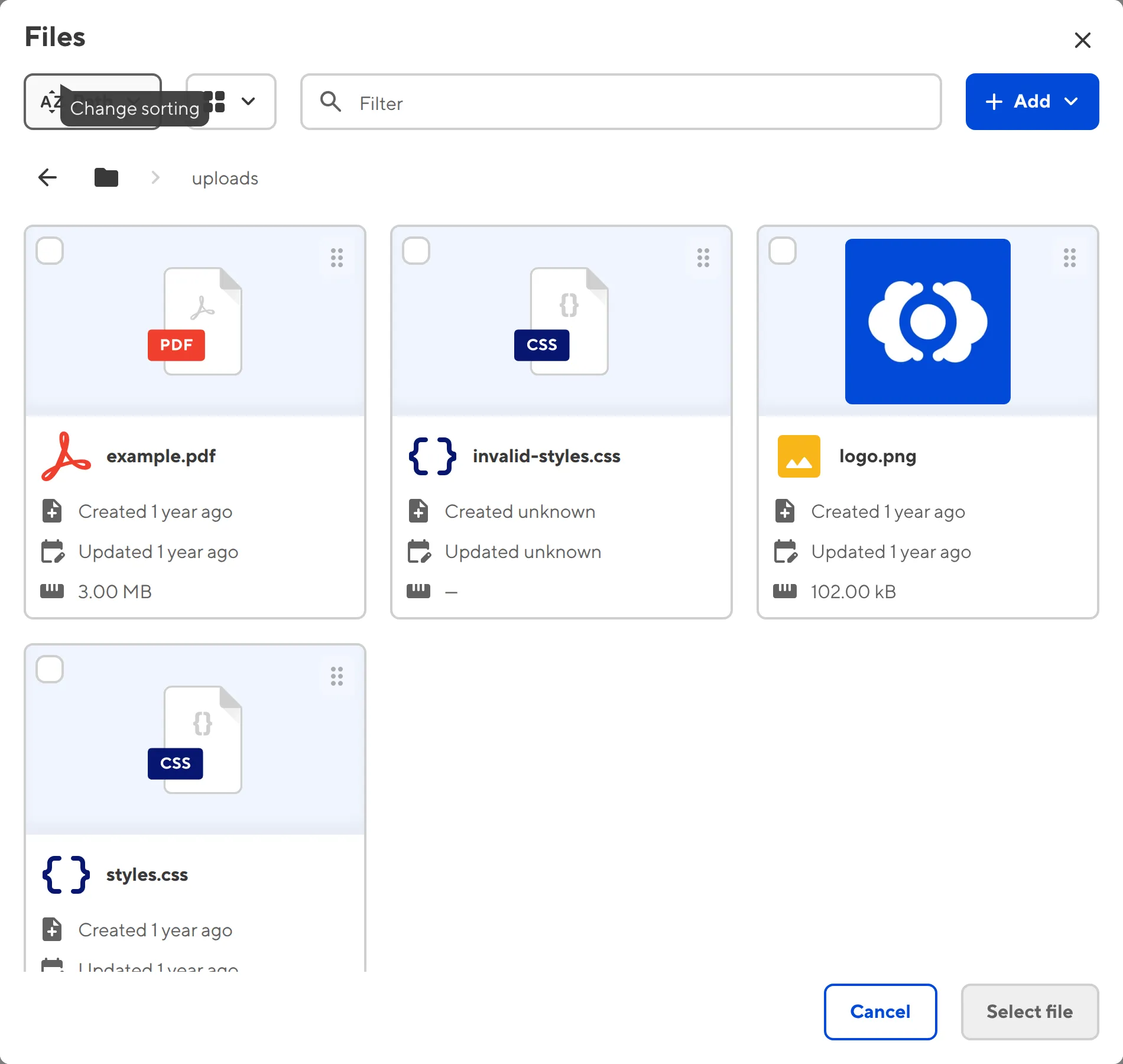Navigate to uploads breadcrumb
The height and width of the screenshot is (1064, 1123).
point(225,178)
